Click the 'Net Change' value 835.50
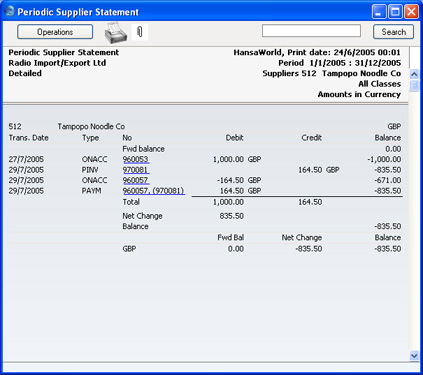Image resolution: width=423 pixels, height=375 pixels. click(231, 216)
